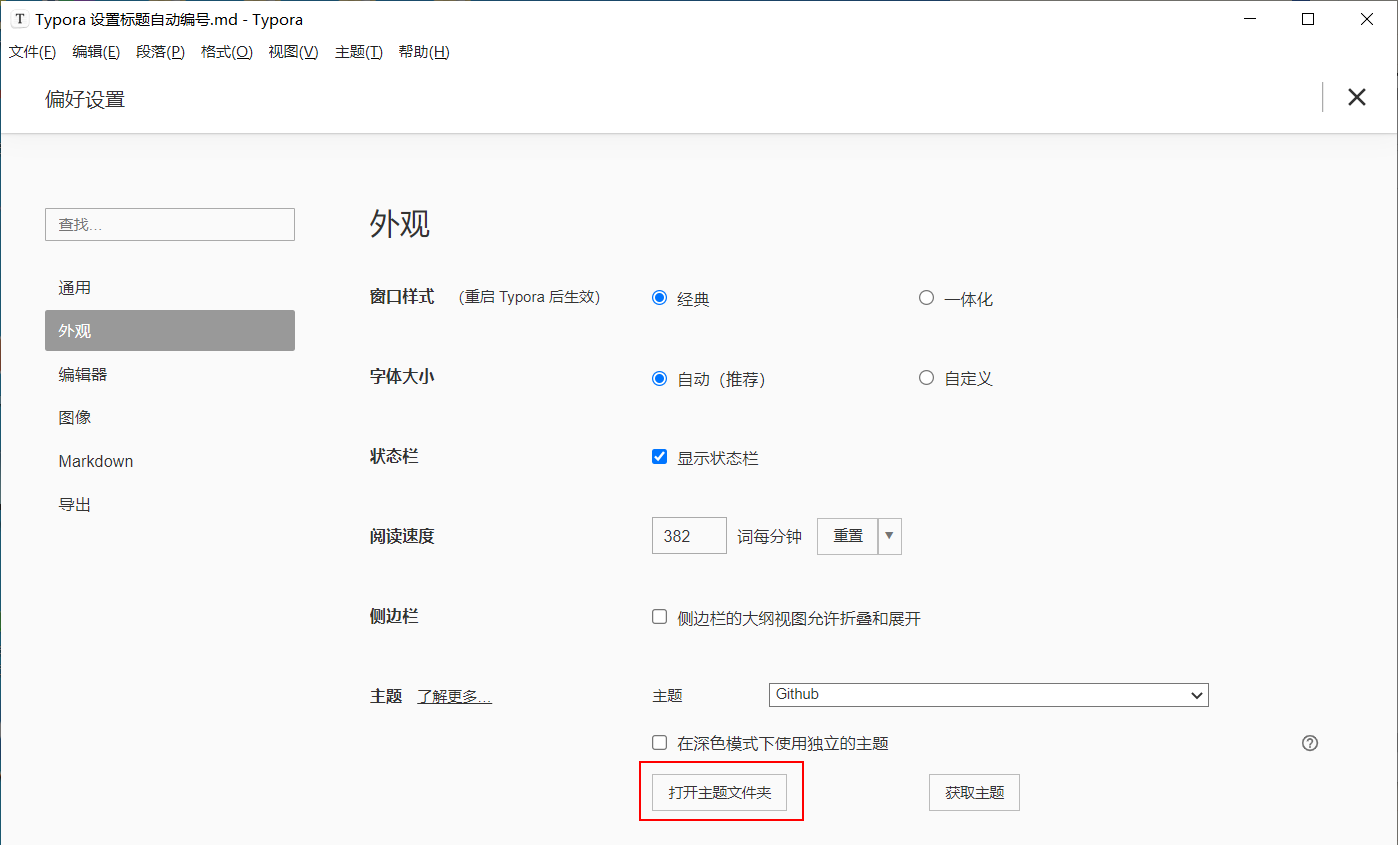Open the Markdown settings section
The image size is (1398, 845).
tap(170, 461)
